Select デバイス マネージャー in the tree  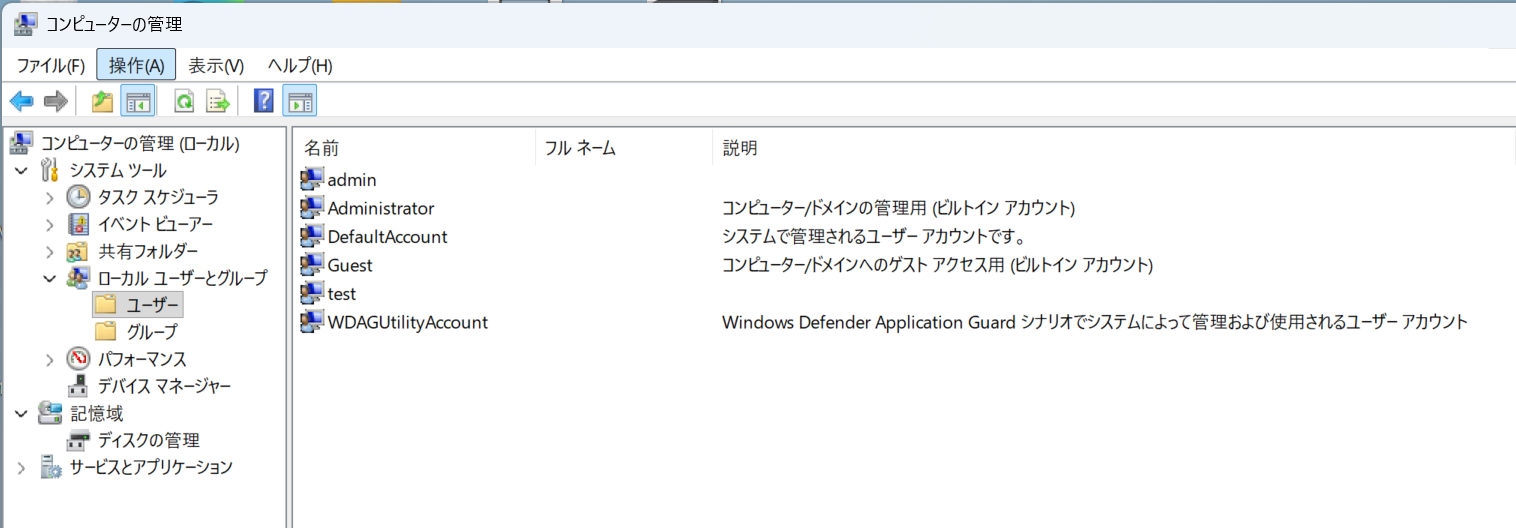tap(163, 386)
